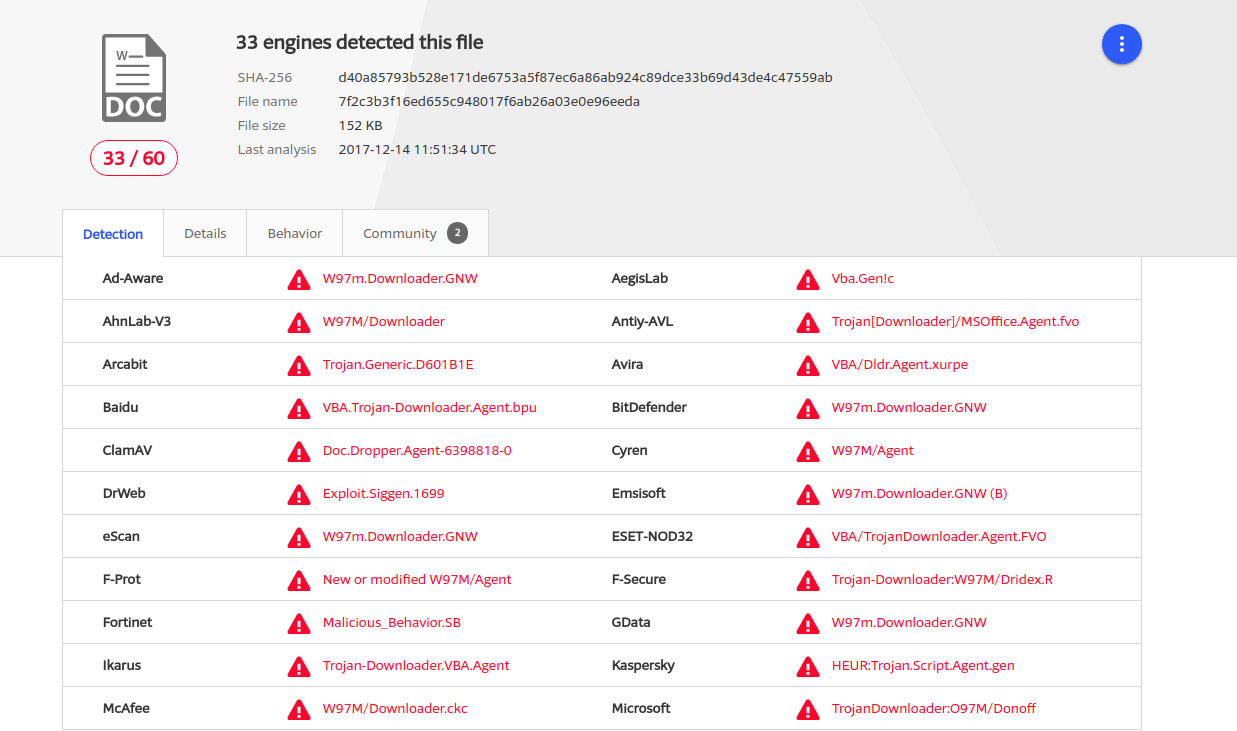The height and width of the screenshot is (731, 1237).
Task: Click Trojan[Downloader]/MSOffice.Agent.fvo result
Action: (955, 321)
